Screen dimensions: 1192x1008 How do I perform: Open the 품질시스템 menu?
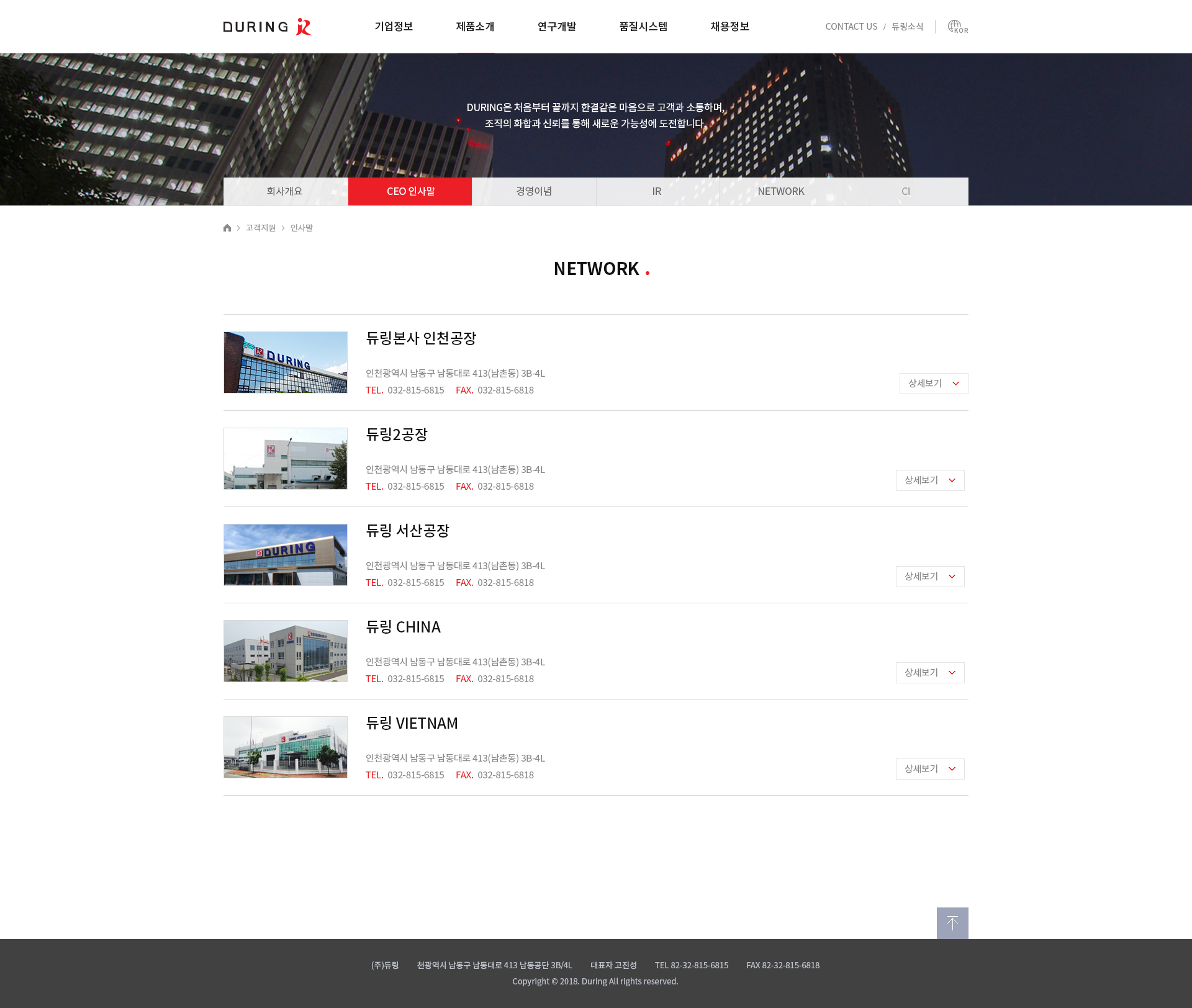pyautogui.click(x=643, y=27)
